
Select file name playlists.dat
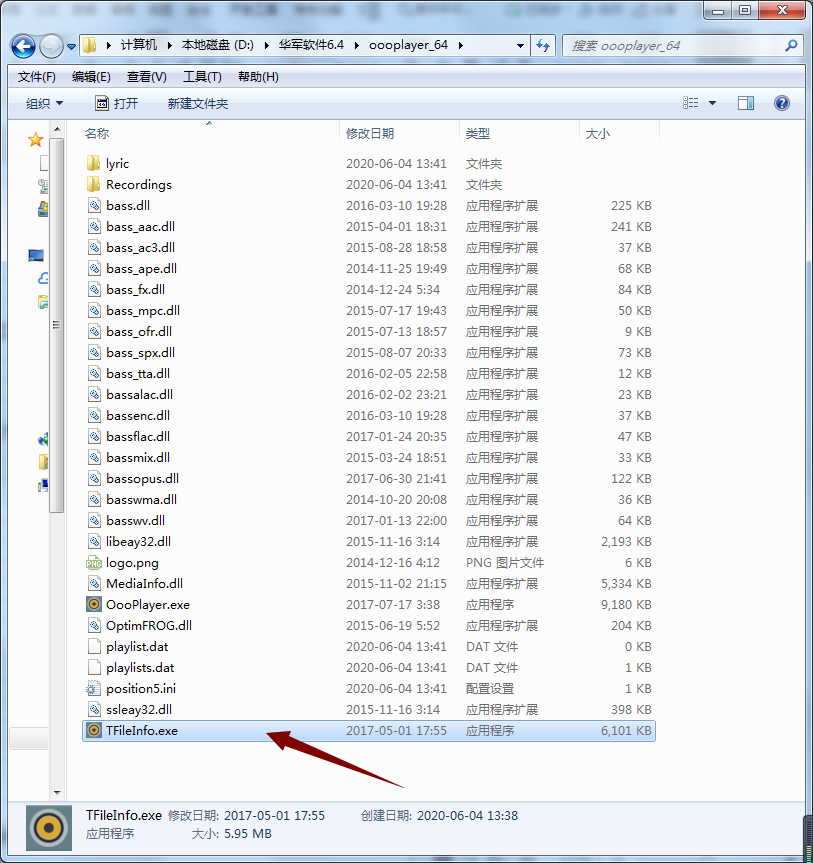tap(140, 668)
